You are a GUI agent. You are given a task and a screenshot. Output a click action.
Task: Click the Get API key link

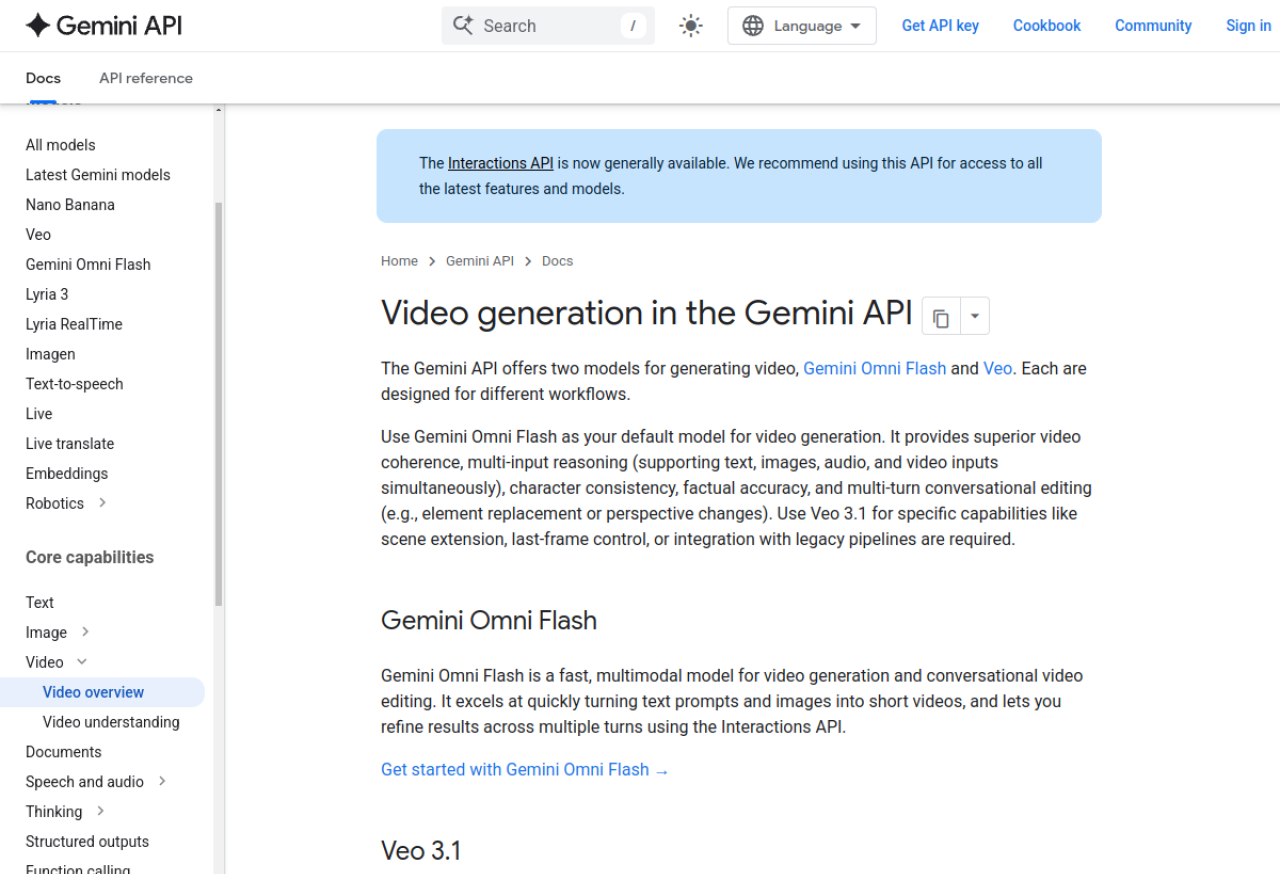pyautogui.click(x=940, y=26)
